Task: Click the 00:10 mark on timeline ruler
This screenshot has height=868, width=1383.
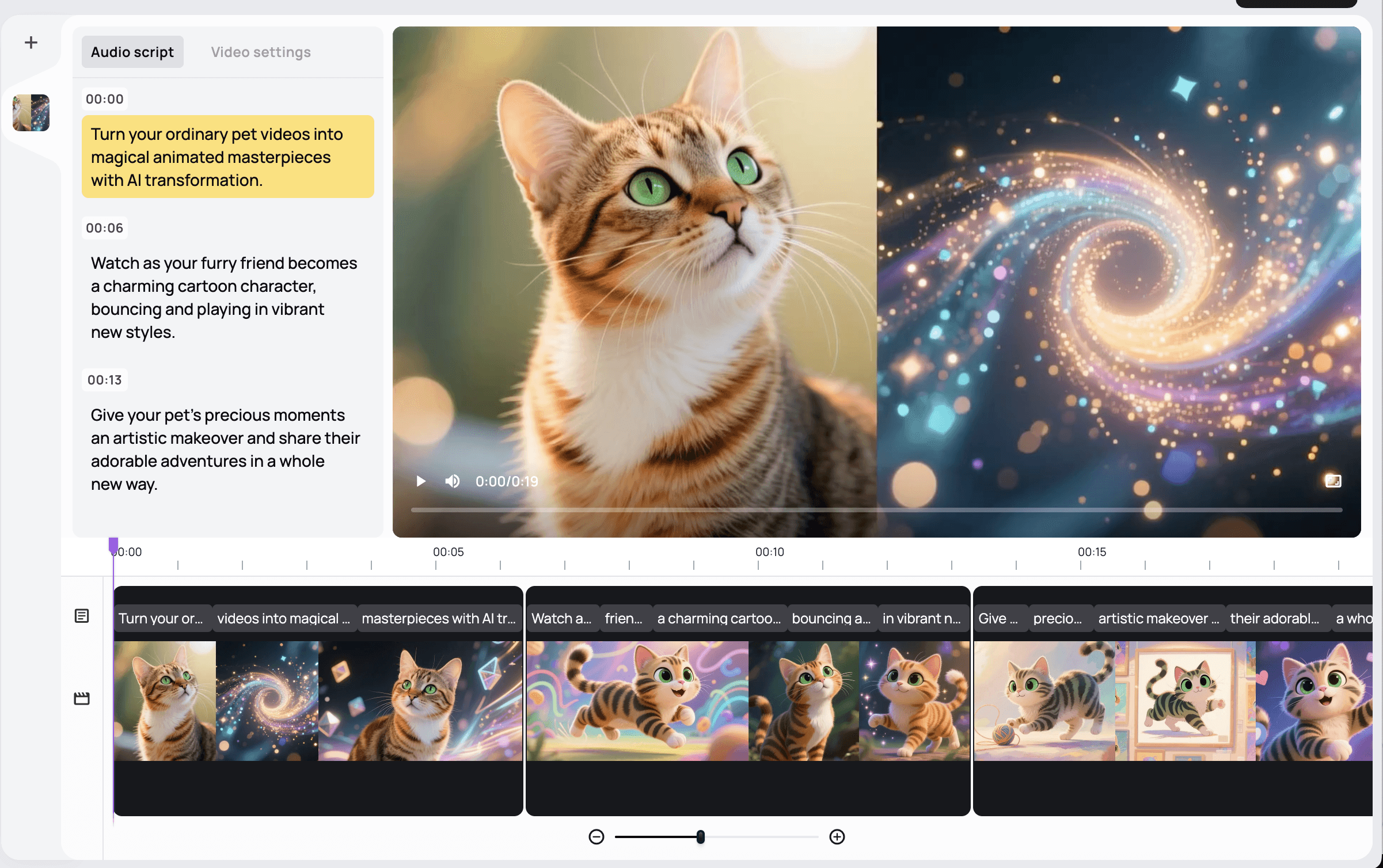Action: point(770,553)
